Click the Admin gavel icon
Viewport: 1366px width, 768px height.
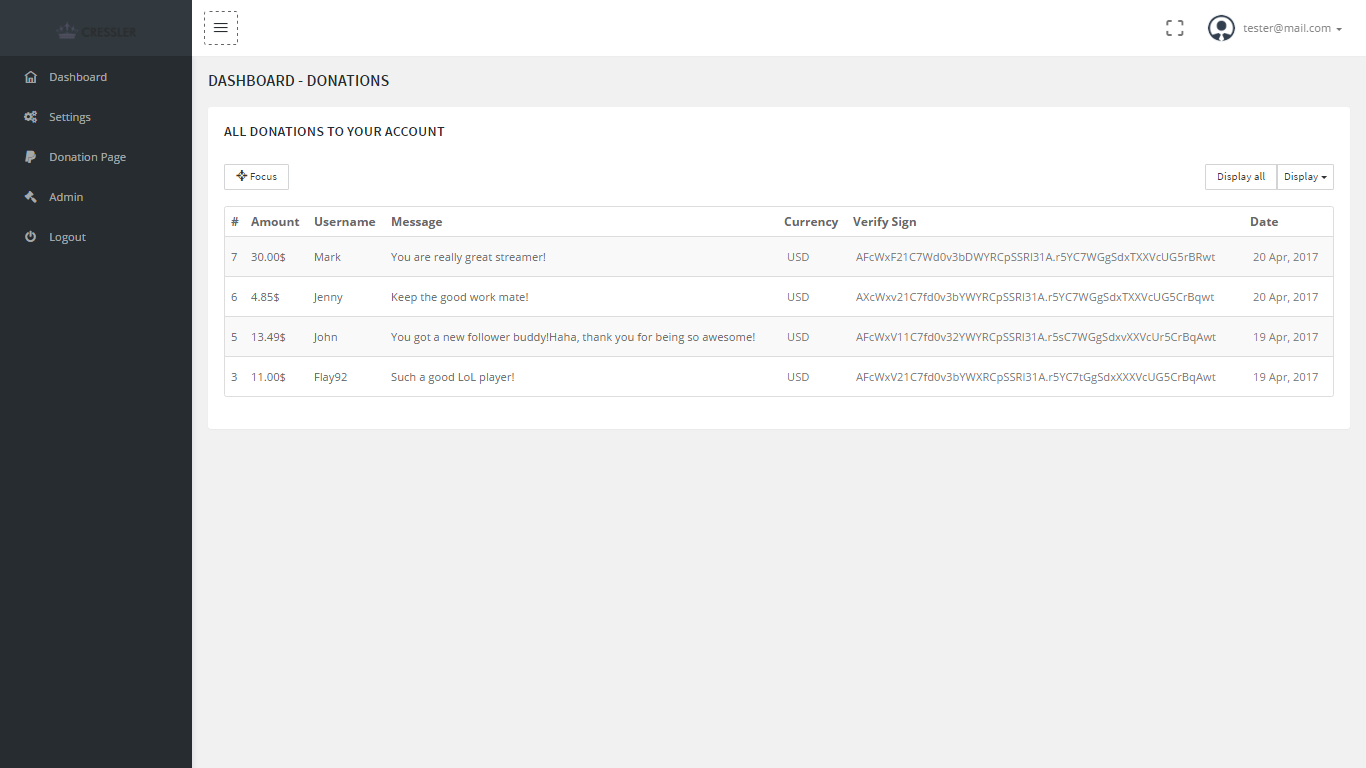31,197
